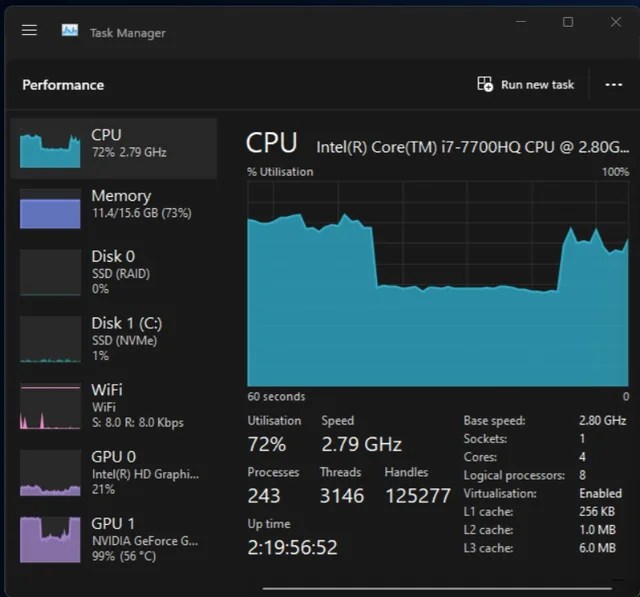Select Disk 1 (C:) item
The width and height of the screenshot is (640, 597).
[113, 339]
